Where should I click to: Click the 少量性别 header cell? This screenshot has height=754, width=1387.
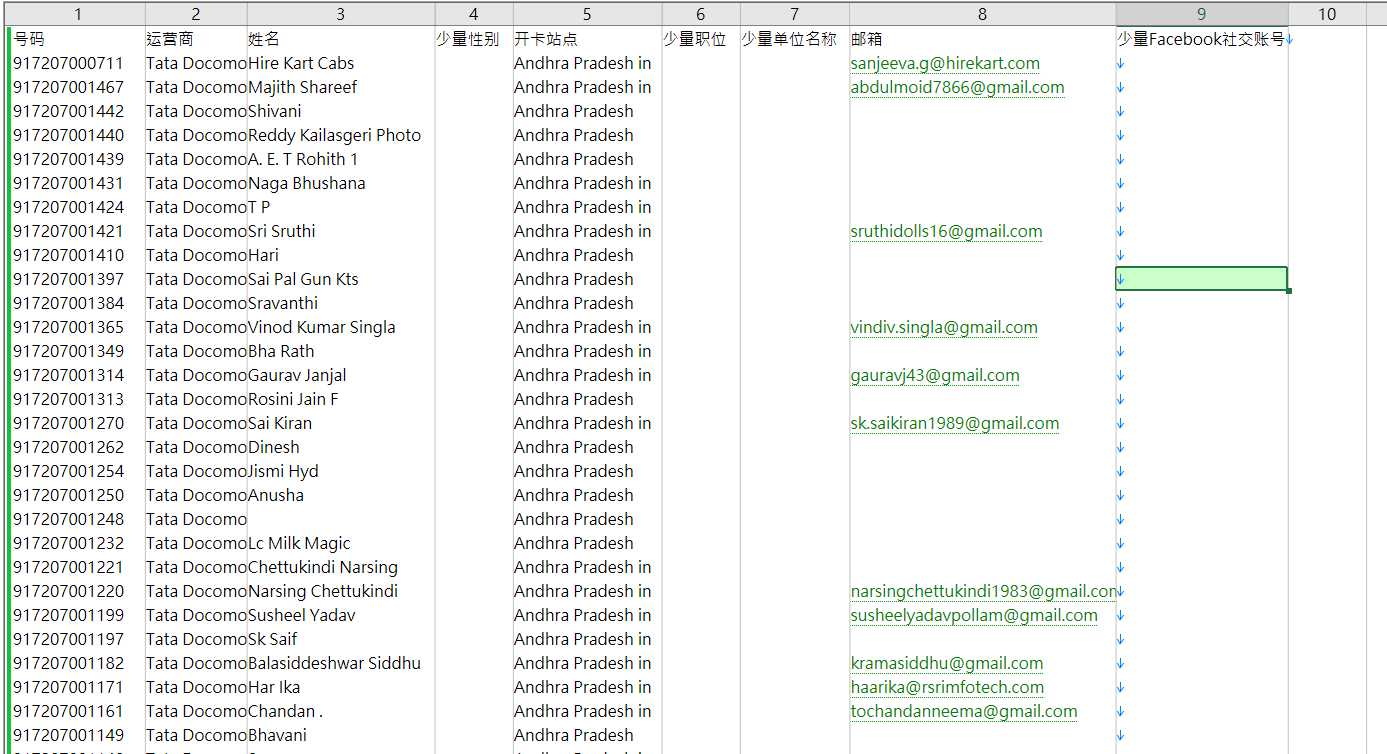474,39
